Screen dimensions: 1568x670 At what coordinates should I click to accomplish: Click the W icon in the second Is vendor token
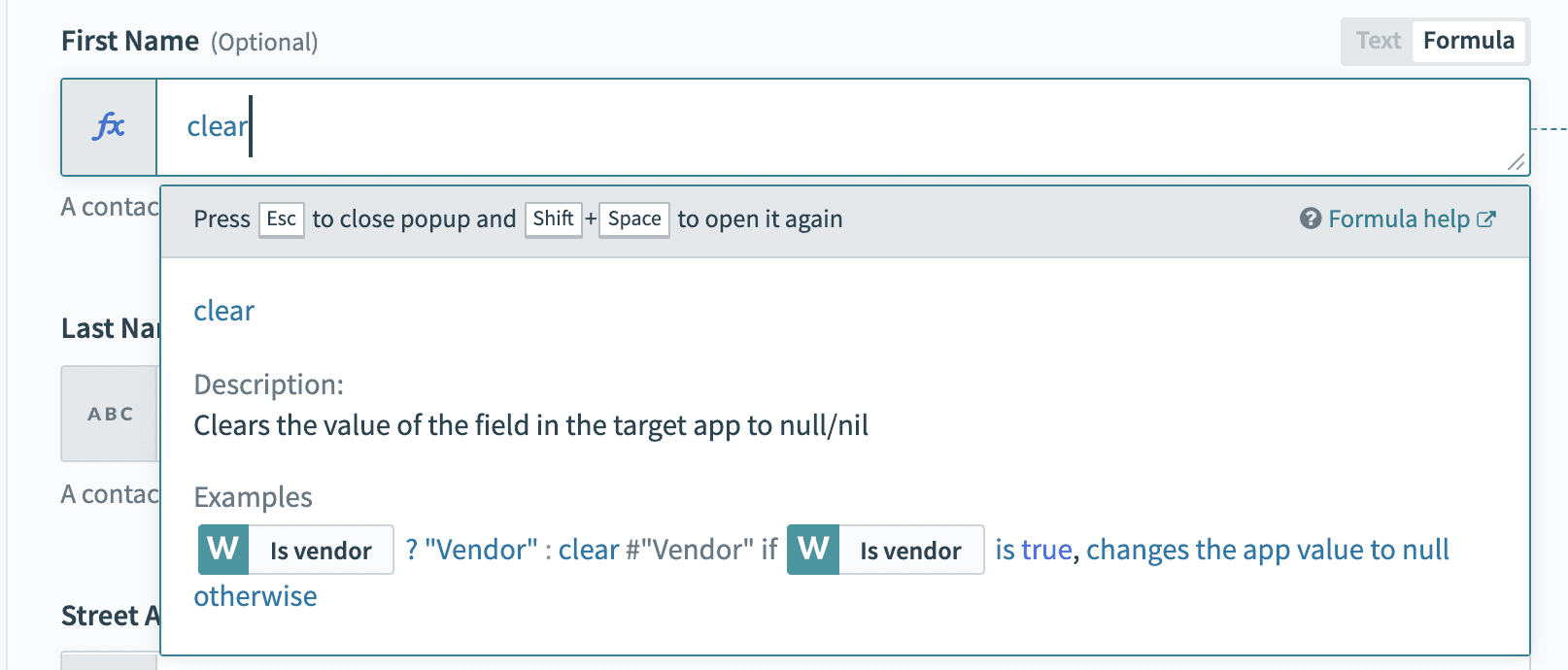[813, 550]
